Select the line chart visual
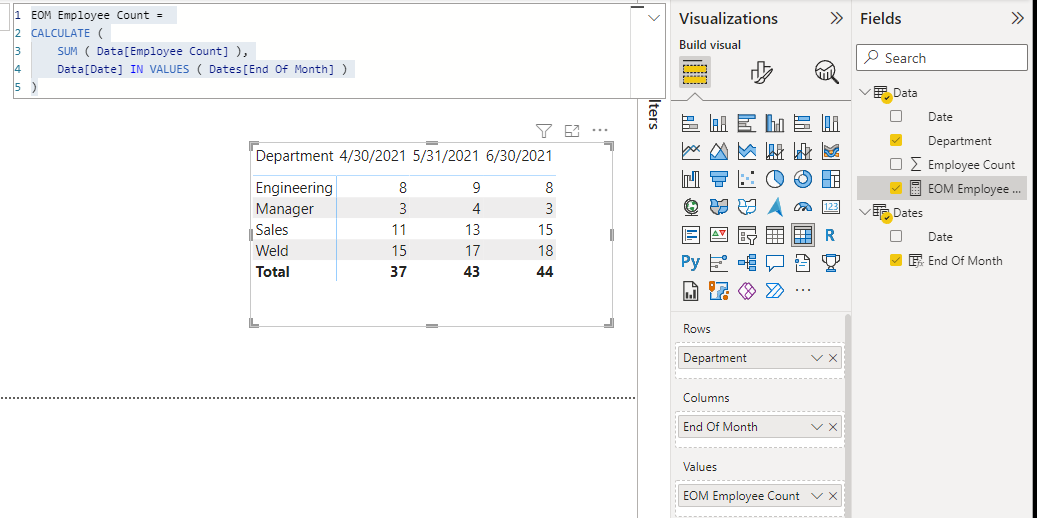Screen dimensions: 1037x518 click(x=690, y=151)
